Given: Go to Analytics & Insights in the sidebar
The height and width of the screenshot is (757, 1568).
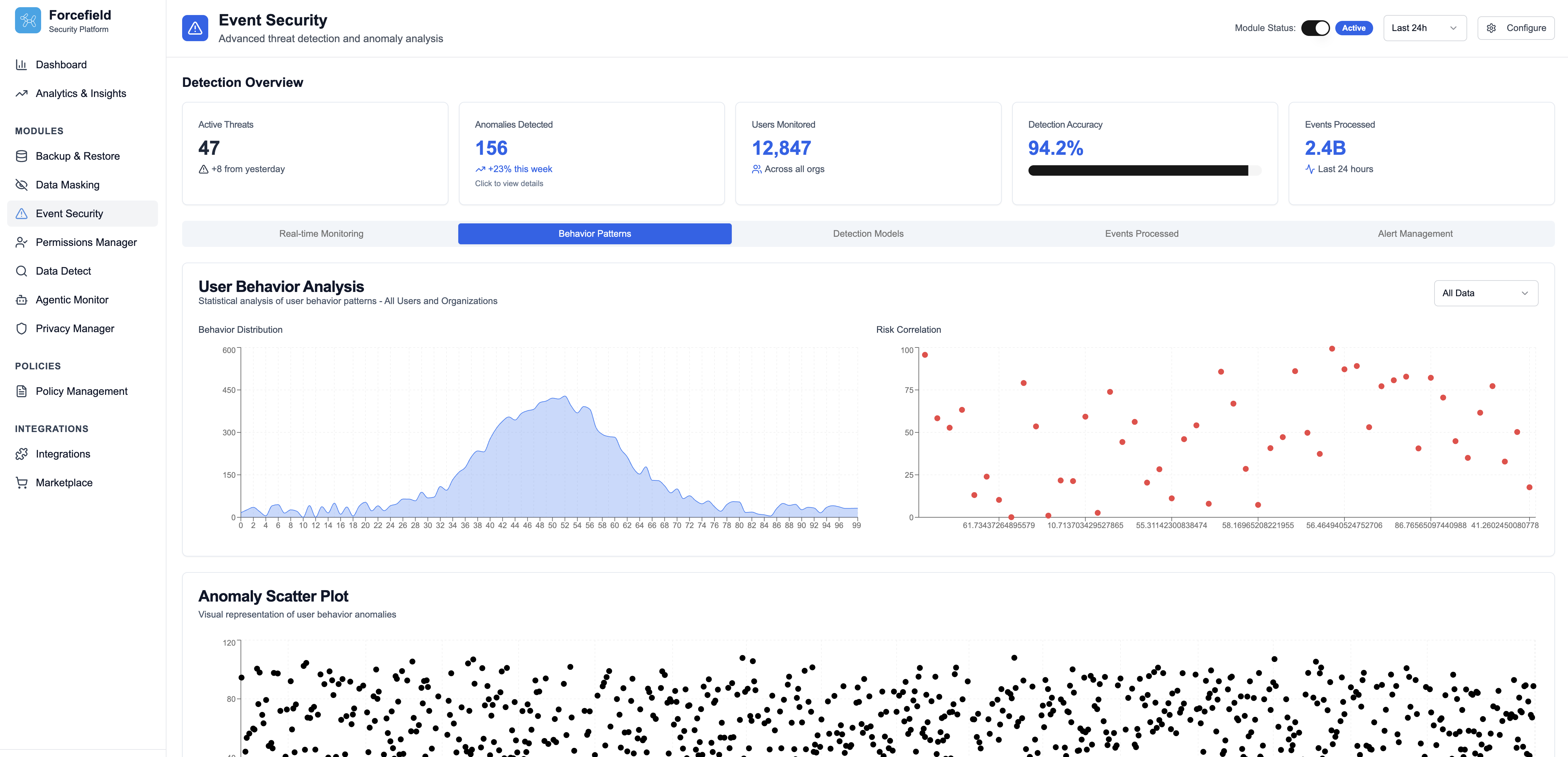Looking at the screenshot, I should pyautogui.click(x=81, y=93).
